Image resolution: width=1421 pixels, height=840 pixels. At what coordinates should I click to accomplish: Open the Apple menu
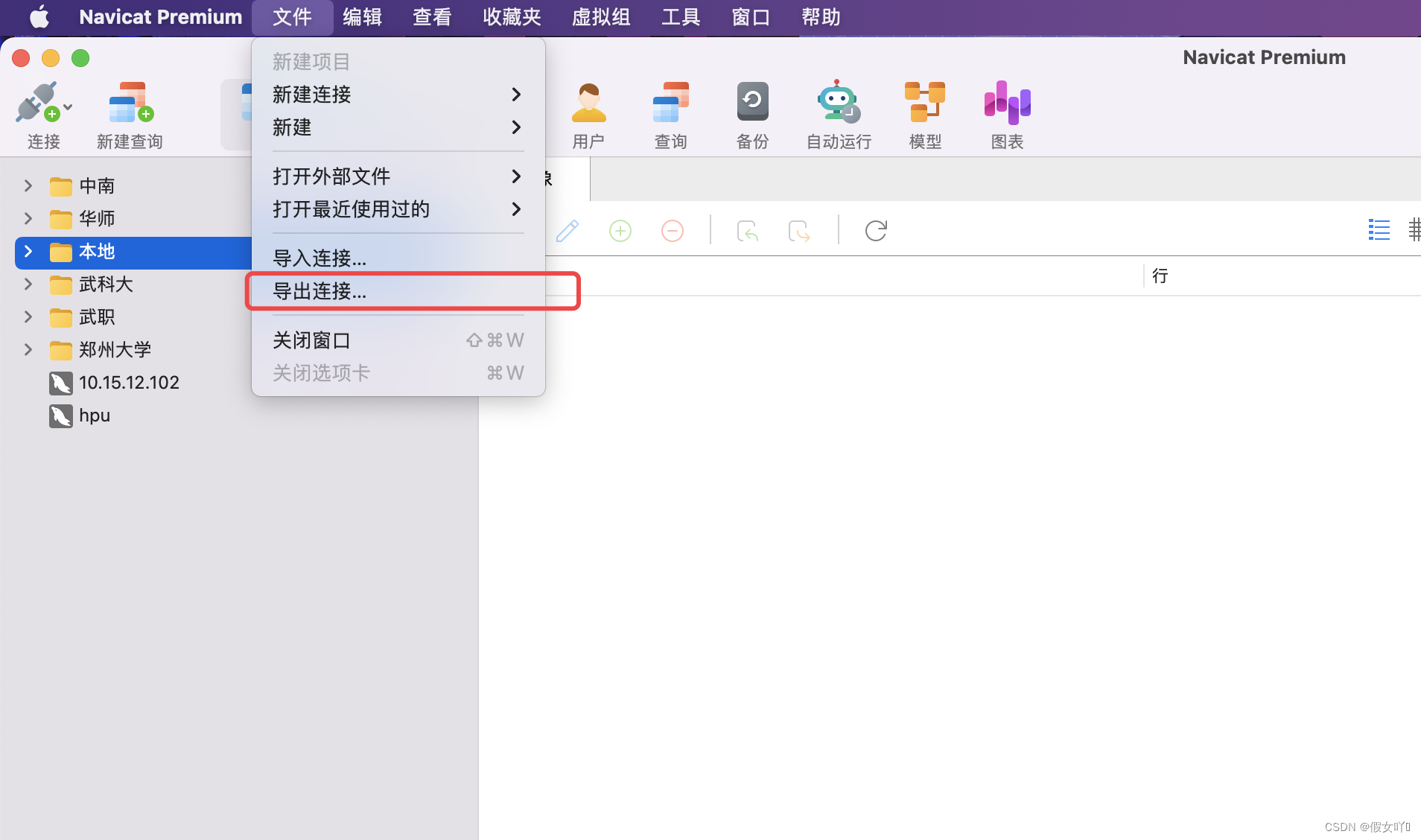pyautogui.click(x=39, y=17)
